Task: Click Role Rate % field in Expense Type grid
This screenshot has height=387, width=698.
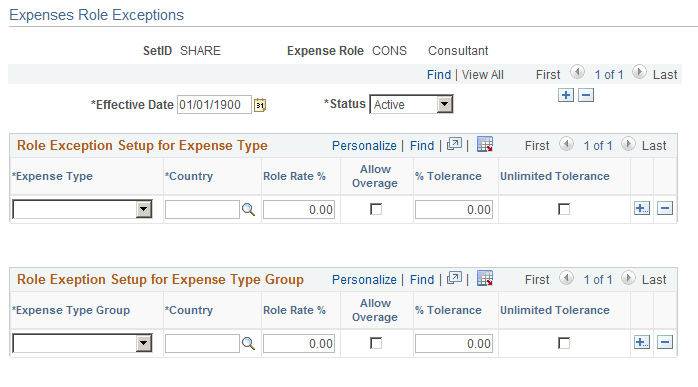Action: (299, 209)
